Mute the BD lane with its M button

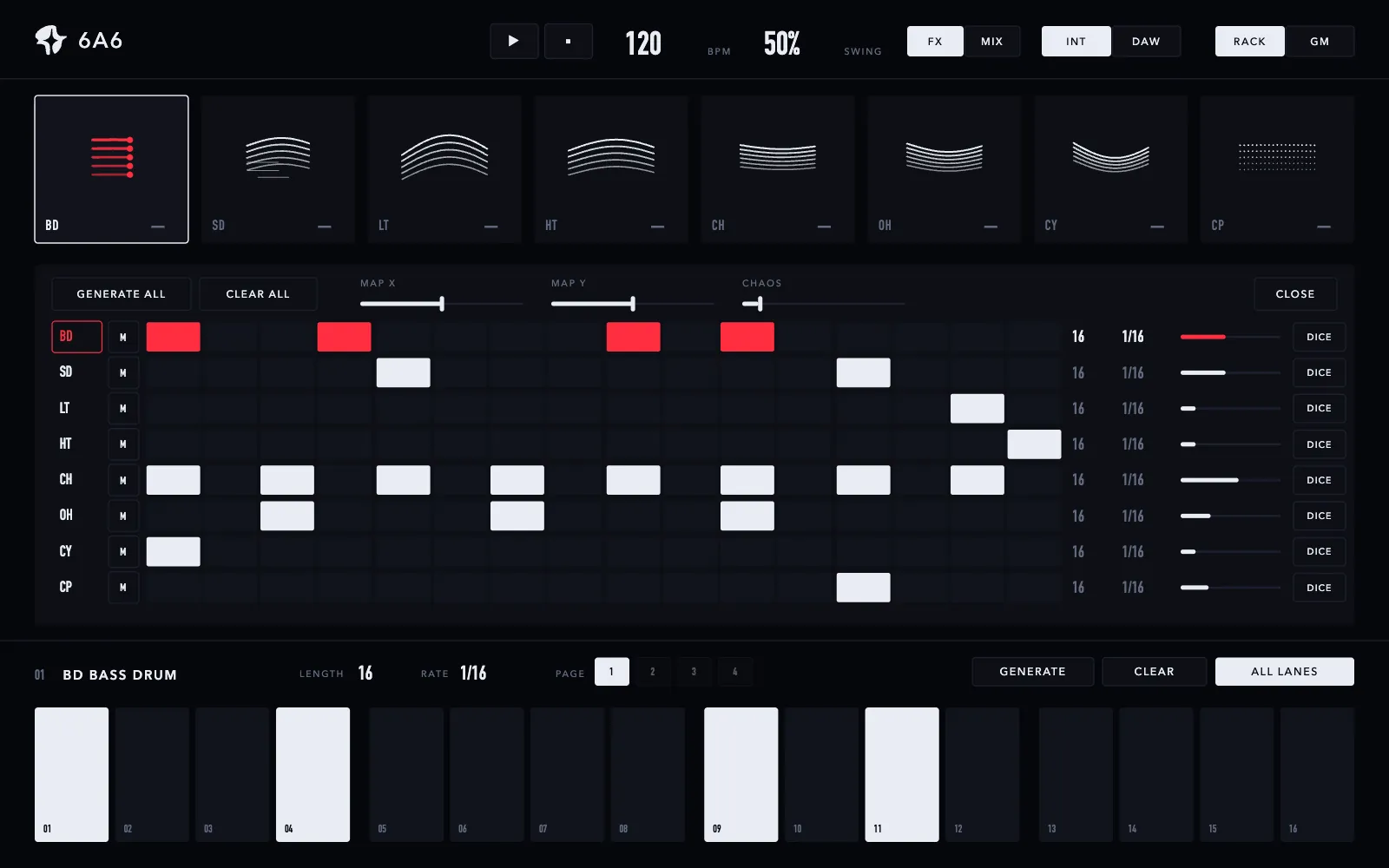[123, 337]
